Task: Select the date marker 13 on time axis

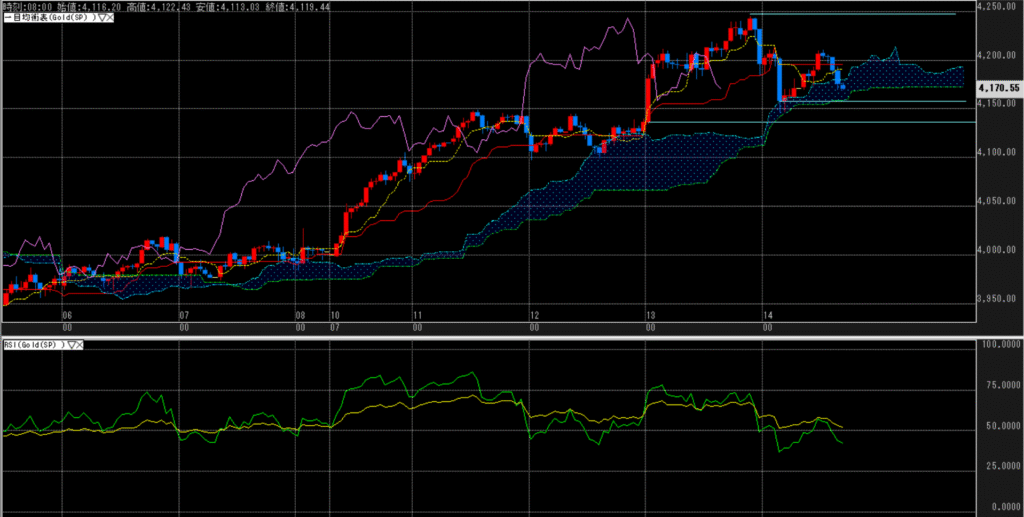Action: pyautogui.click(x=649, y=314)
